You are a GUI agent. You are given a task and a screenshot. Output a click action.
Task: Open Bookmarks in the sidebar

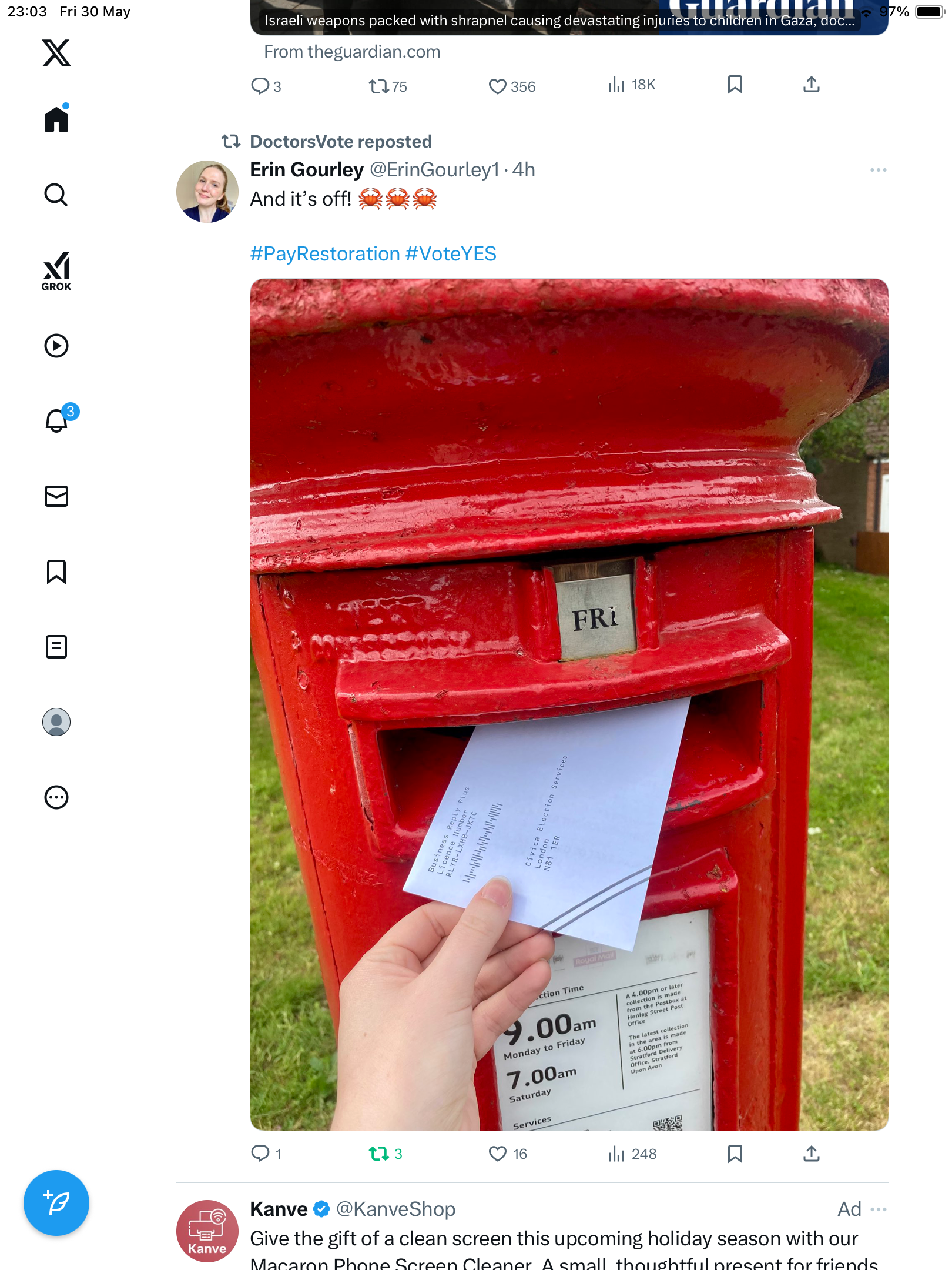[x=56, y=571]
